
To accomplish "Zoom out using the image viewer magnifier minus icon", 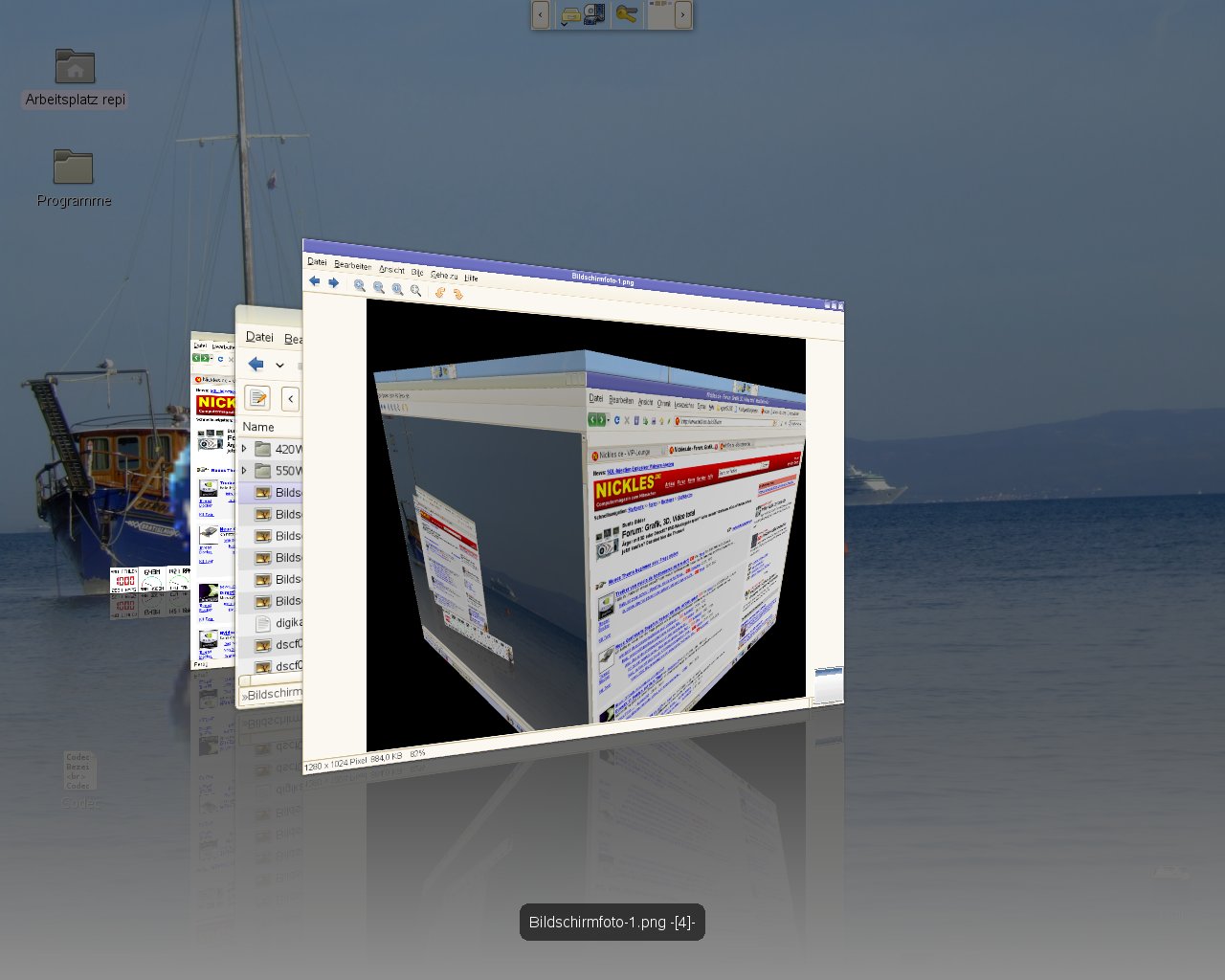I will pyautogui.click(x=379, y=287).
